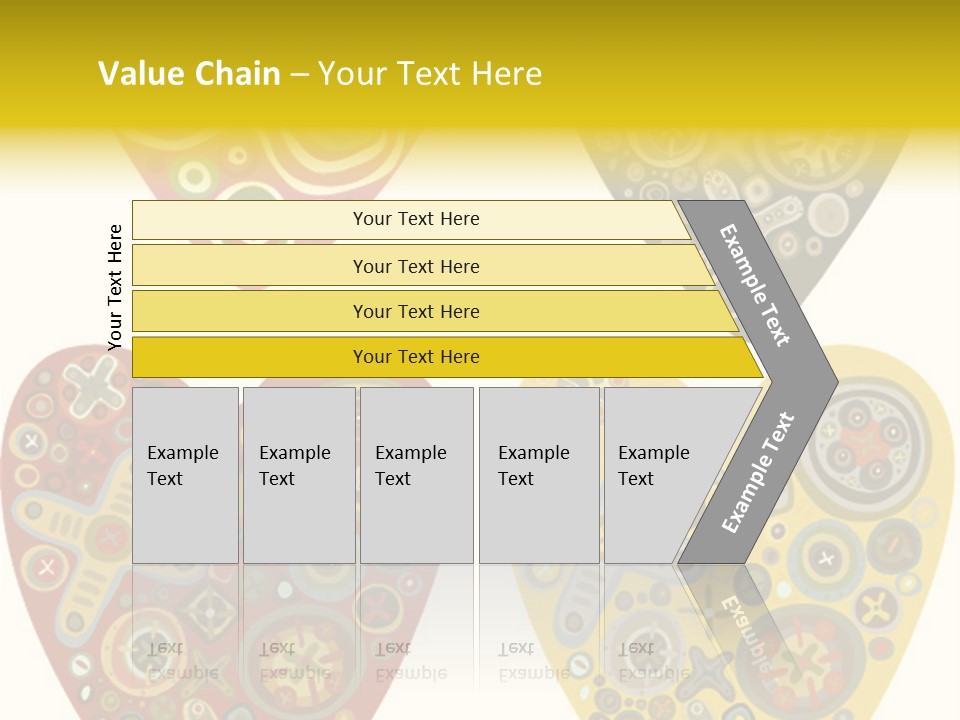960x720 pixels.
Task: Select the vertical "Your Text Here" side label
Action: (115, 287)
